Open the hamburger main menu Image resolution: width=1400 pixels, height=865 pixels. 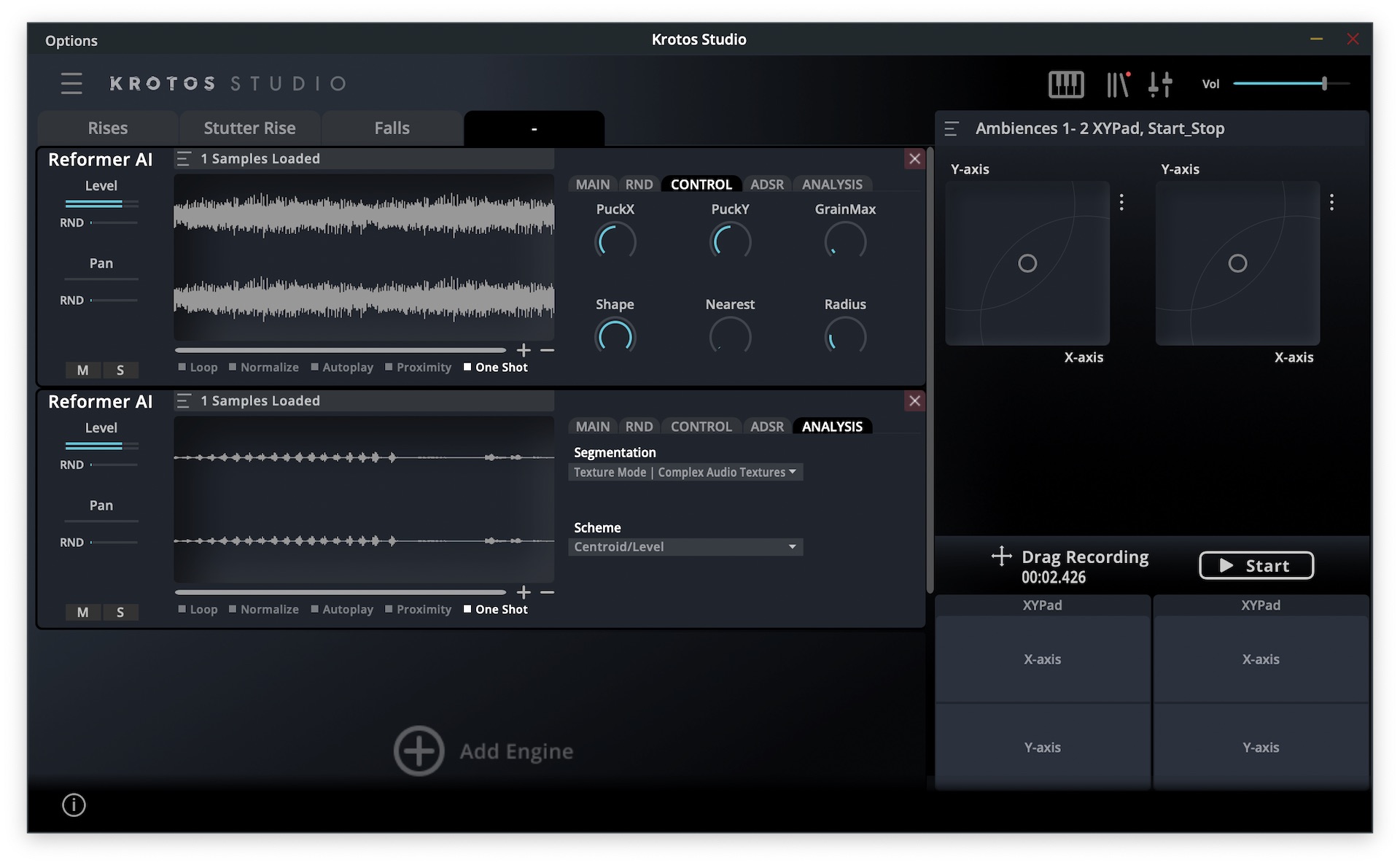[x=71, y=83]
